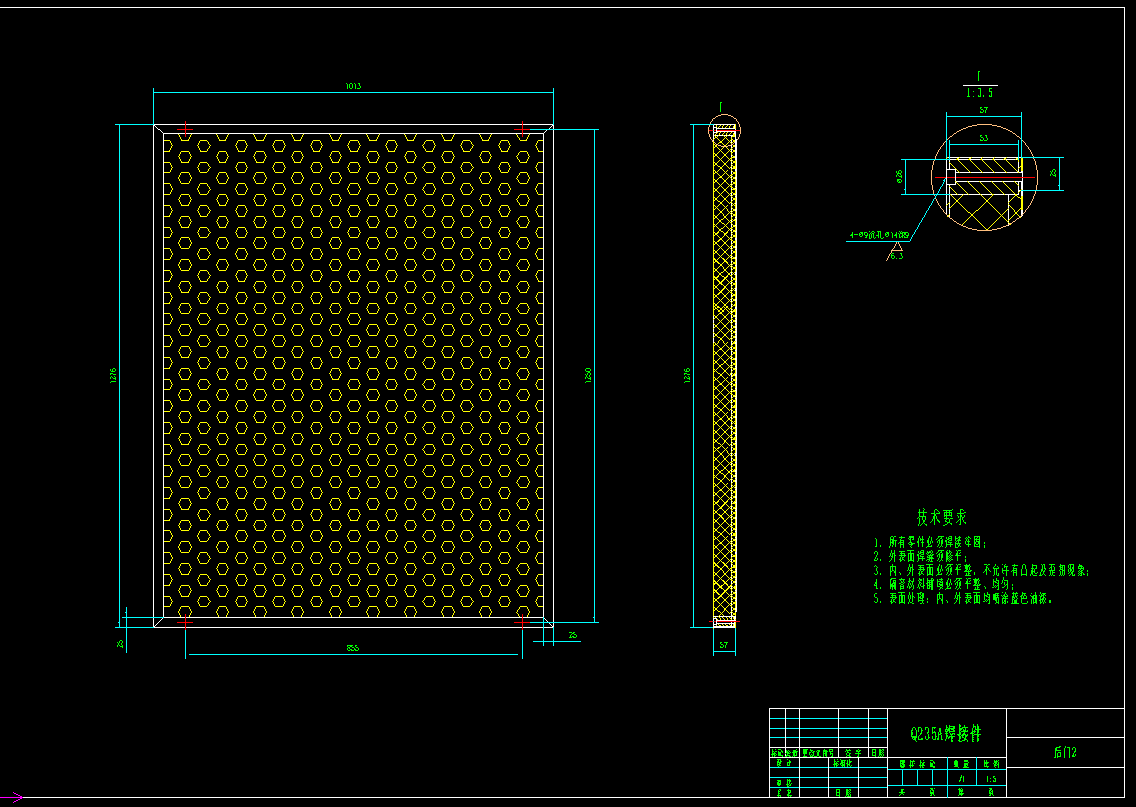
Task: Select the 4-Φ9 hole callout leader text
Action: [880, 235]
